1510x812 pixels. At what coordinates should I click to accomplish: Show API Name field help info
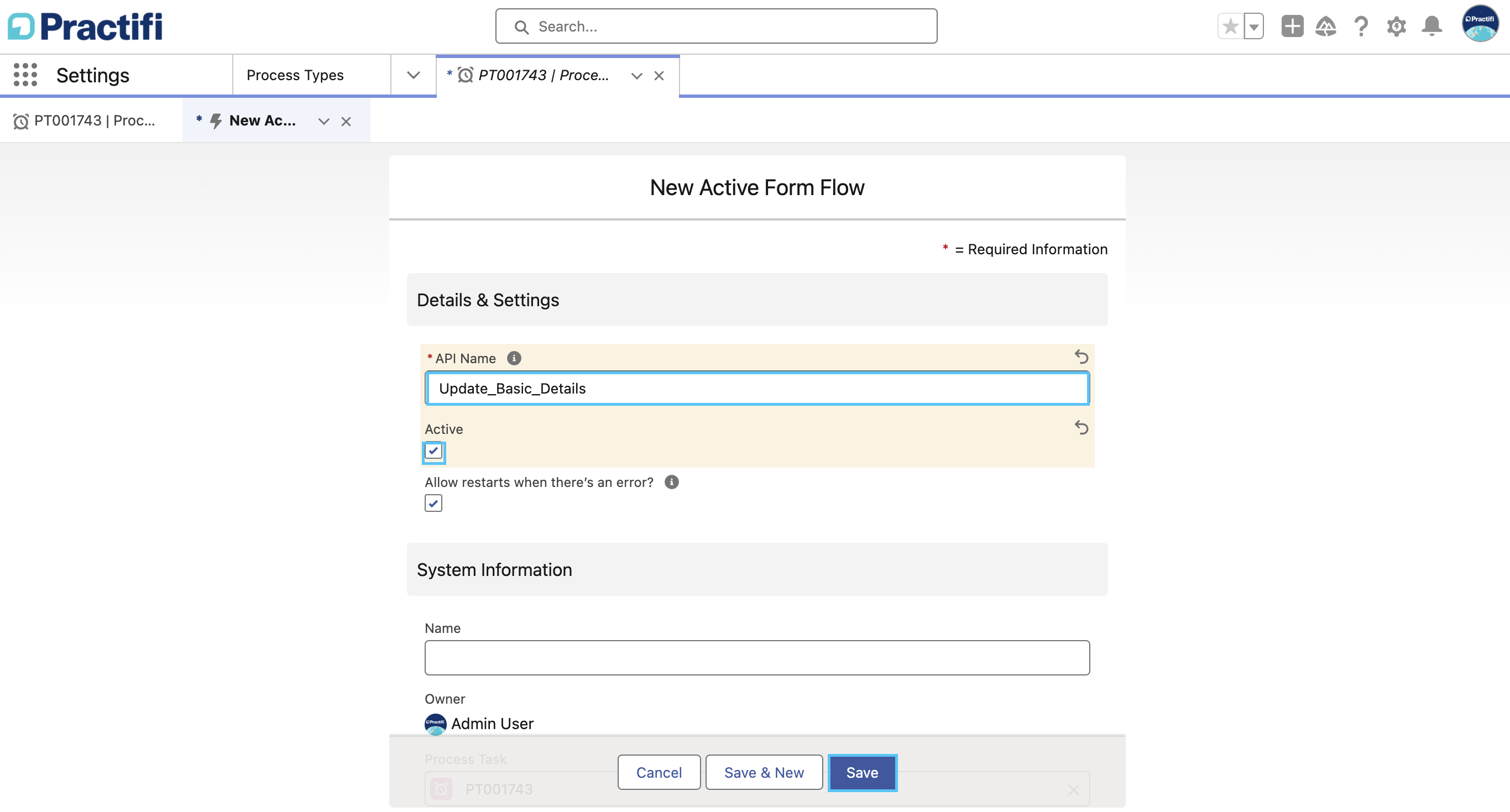tap(514, 358)
